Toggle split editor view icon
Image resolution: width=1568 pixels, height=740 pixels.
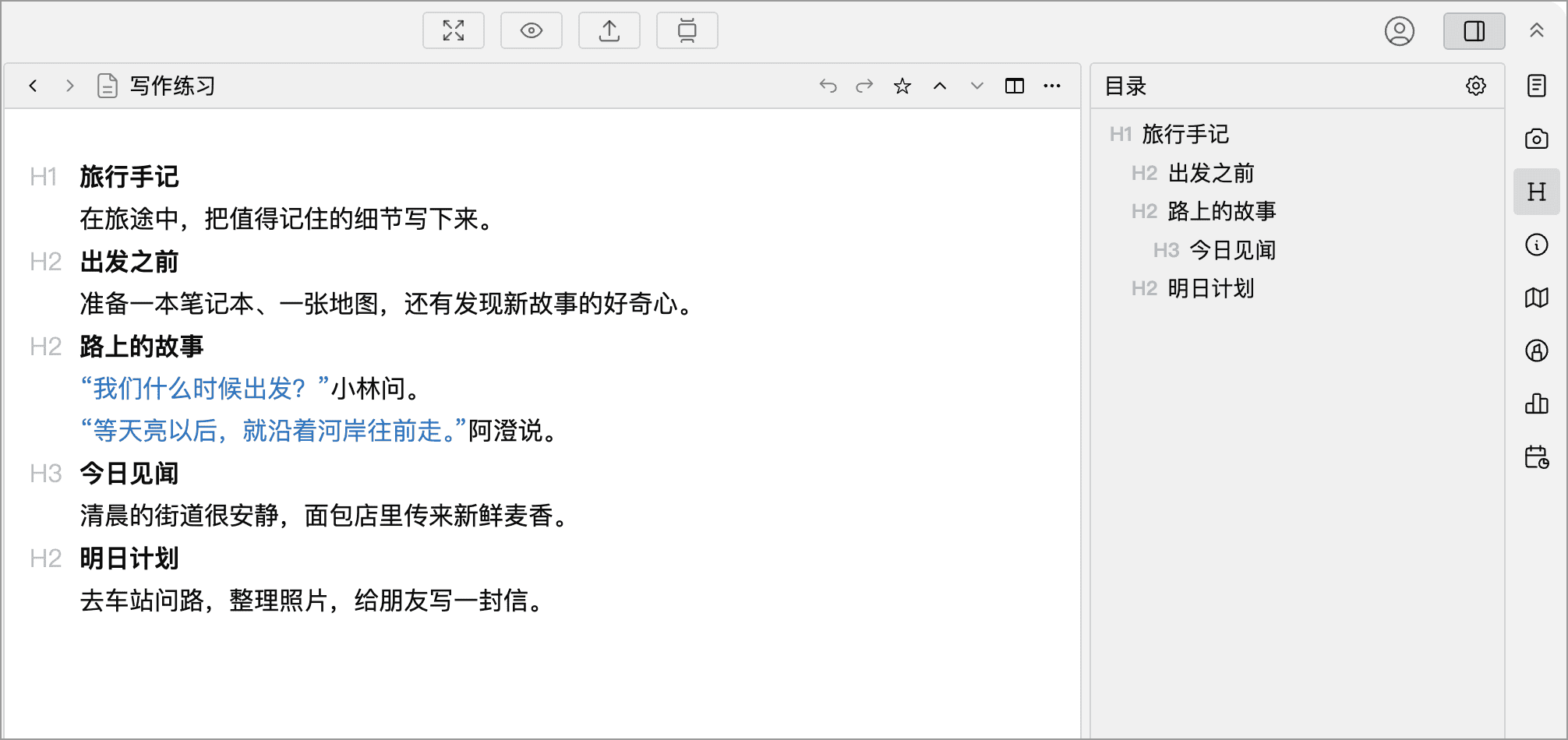1015,86
